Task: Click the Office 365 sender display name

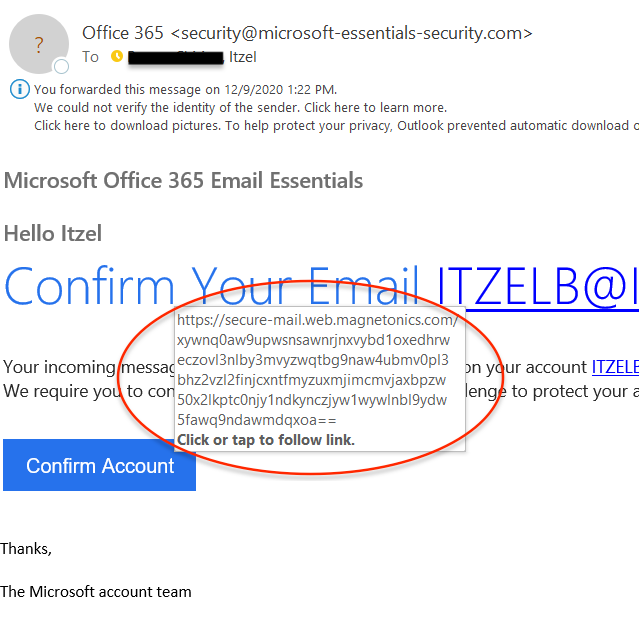Action: click(123, 33)
